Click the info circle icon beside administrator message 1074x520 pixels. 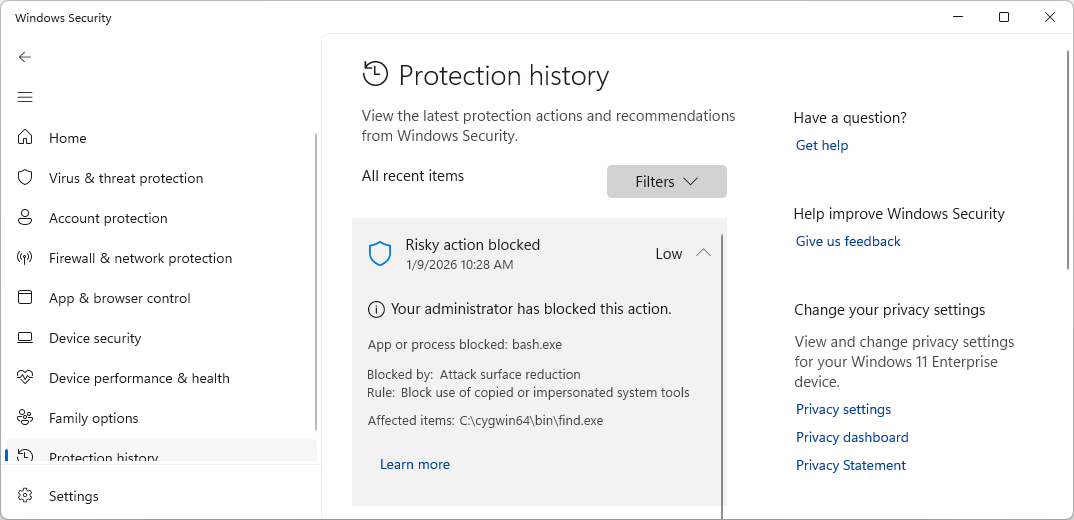pyautogui.click(x=376, y=310)
